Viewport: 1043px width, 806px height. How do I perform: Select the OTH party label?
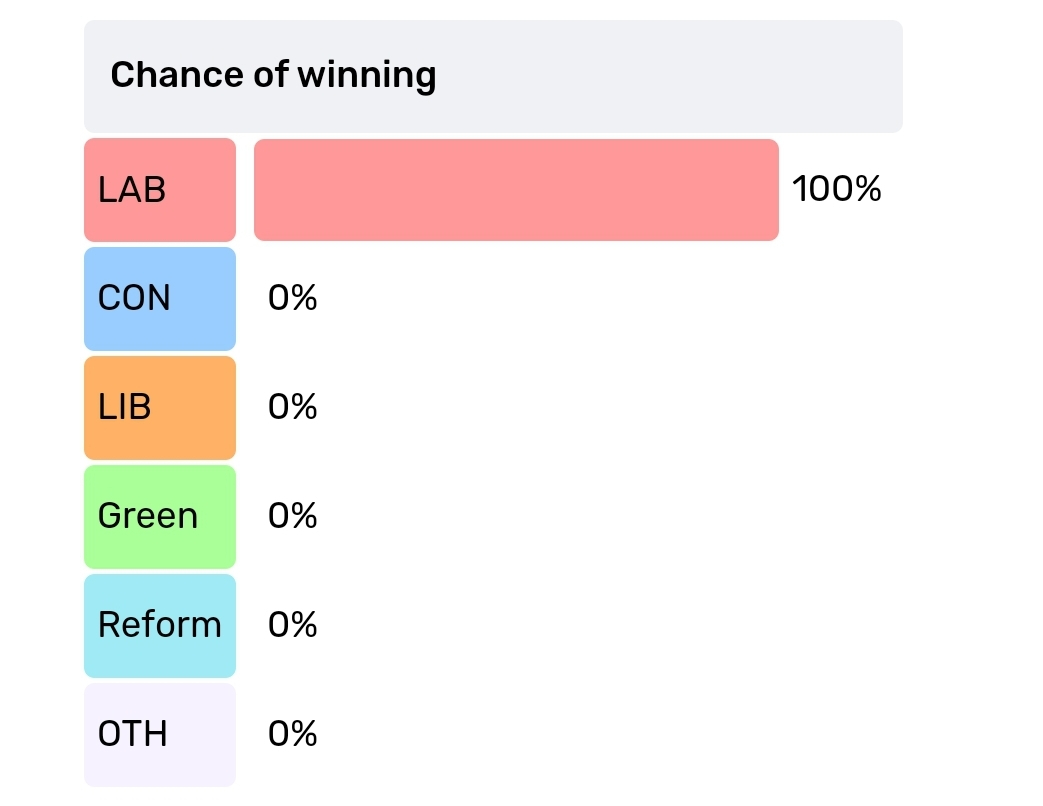coord(160,735)
